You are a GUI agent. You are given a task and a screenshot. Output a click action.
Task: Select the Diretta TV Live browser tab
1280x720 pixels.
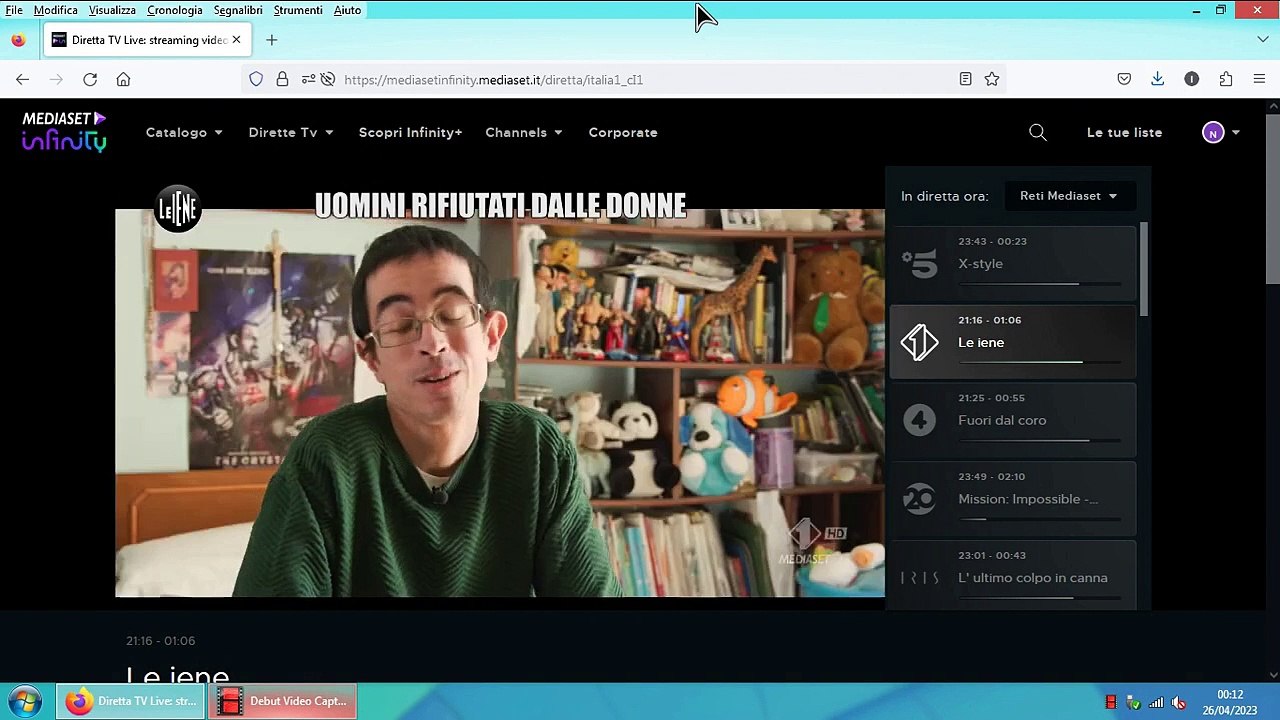[146, 40]
